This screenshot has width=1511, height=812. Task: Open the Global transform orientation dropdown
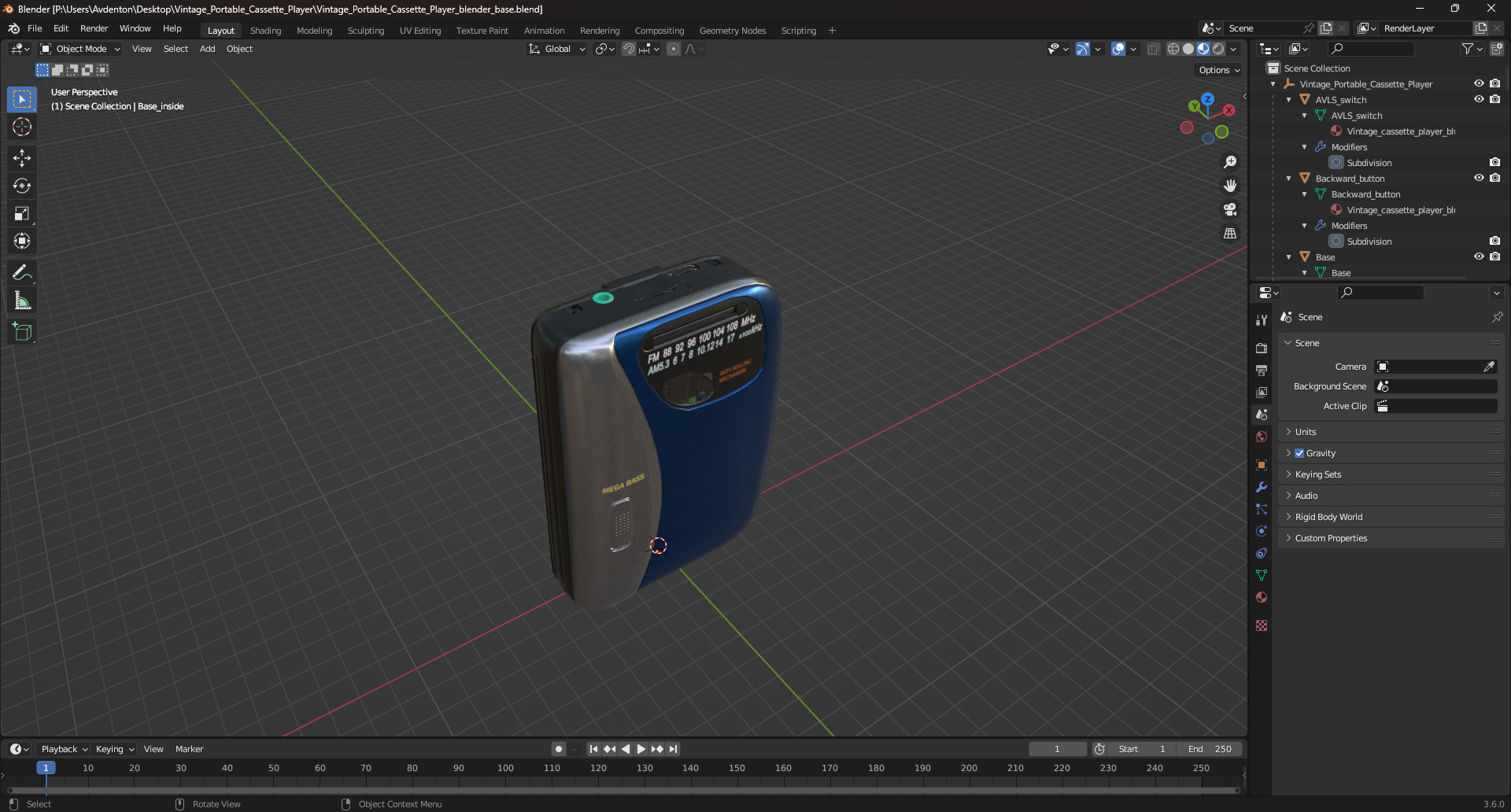click(x=557, y=49)
